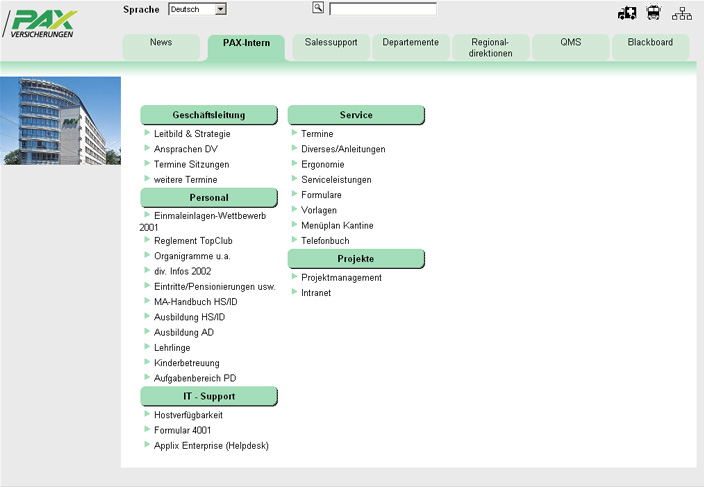Screen dimensions: 704x487
Task: Open Organigramme u.a. link
Action: [x=192, y=256]
